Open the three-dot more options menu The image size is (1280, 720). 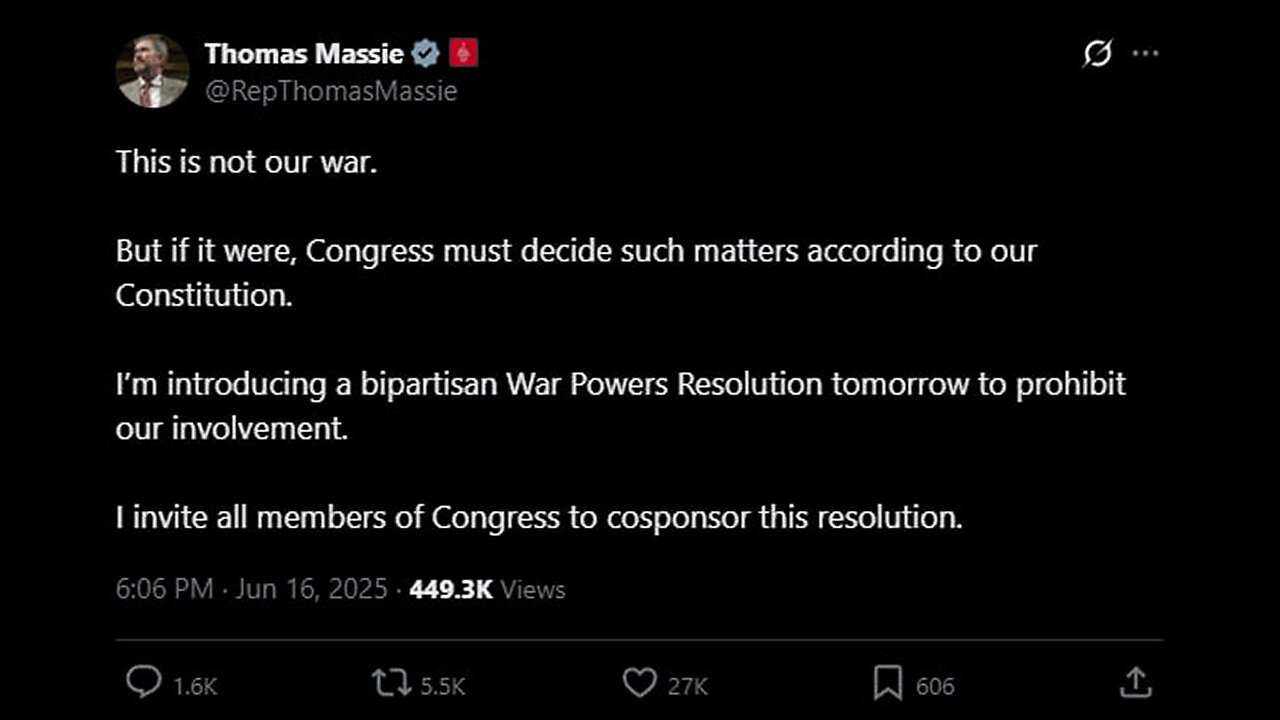(1144, 55)
